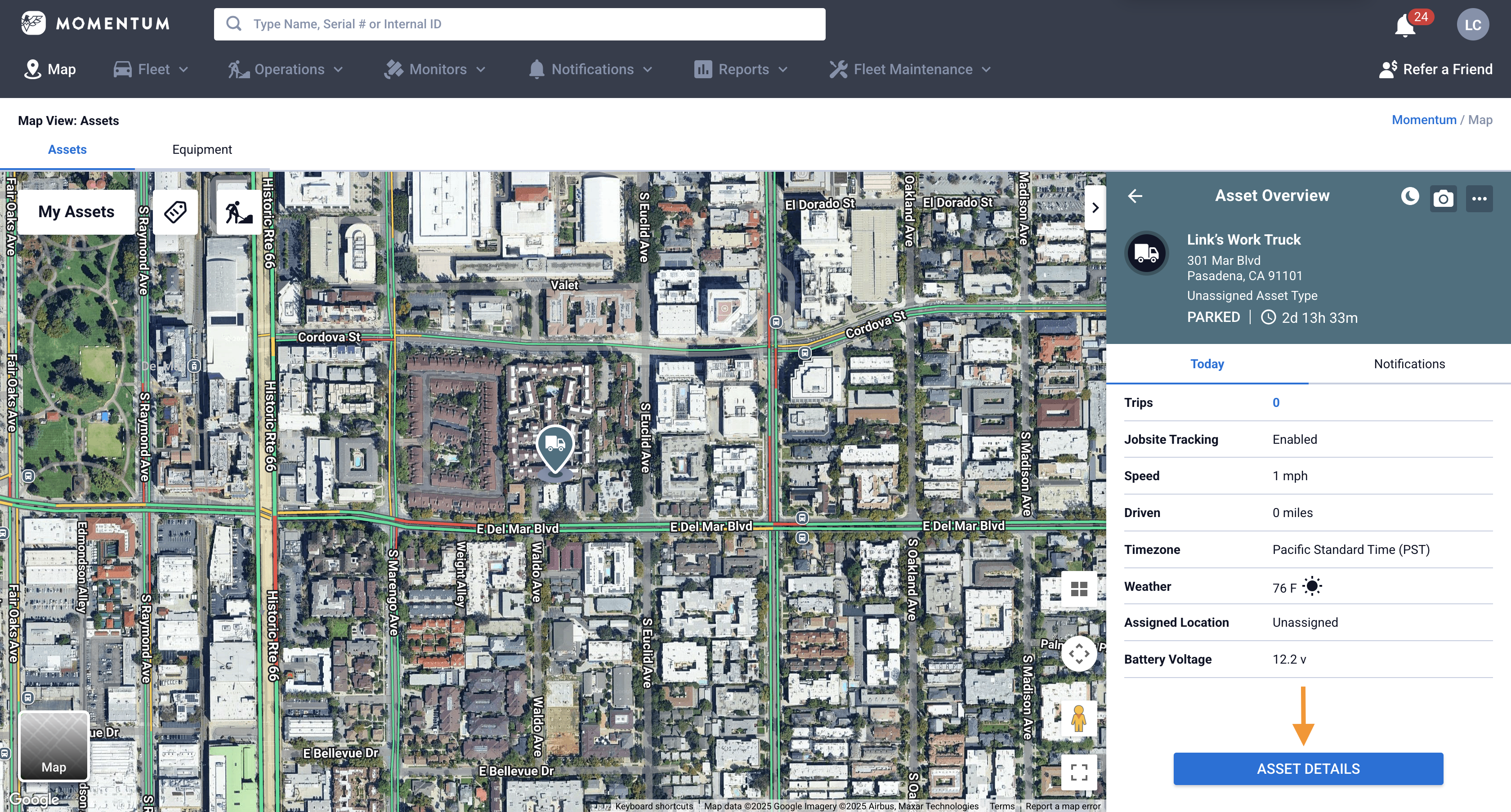This screenshot has height=812, width=1511.
Task: Open the three-dot options icon in Asset Overview
Action: (x=1480, y=198)
